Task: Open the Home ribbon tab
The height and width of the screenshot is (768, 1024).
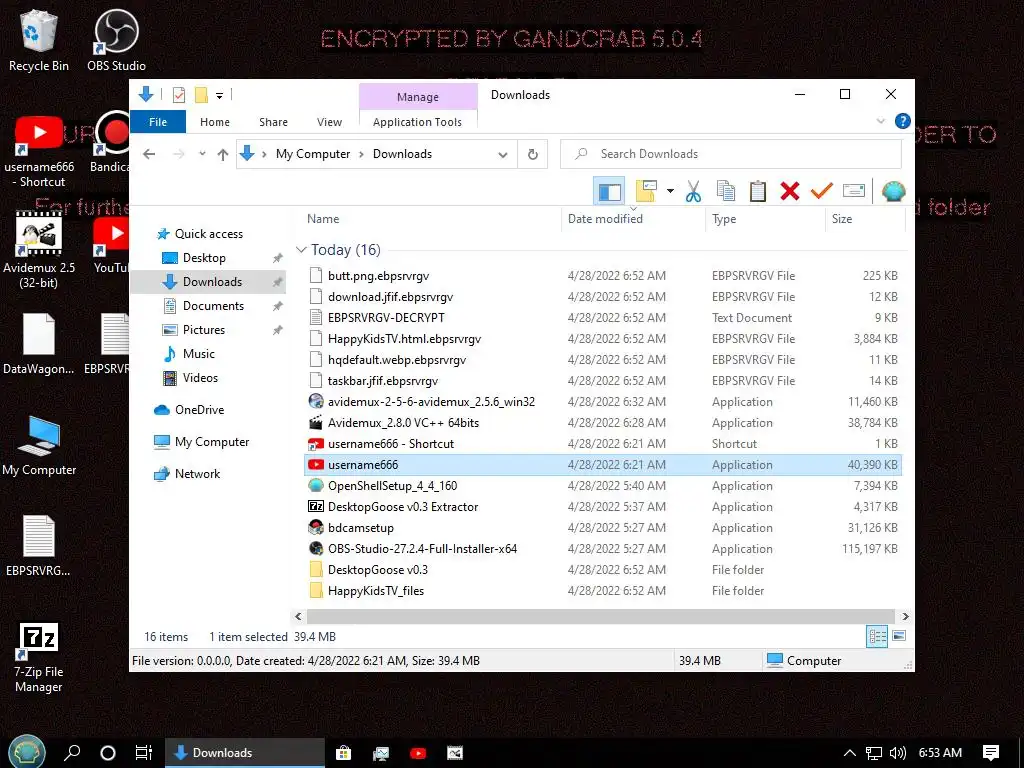Action: pyautogui.click(x=215, y=122)
